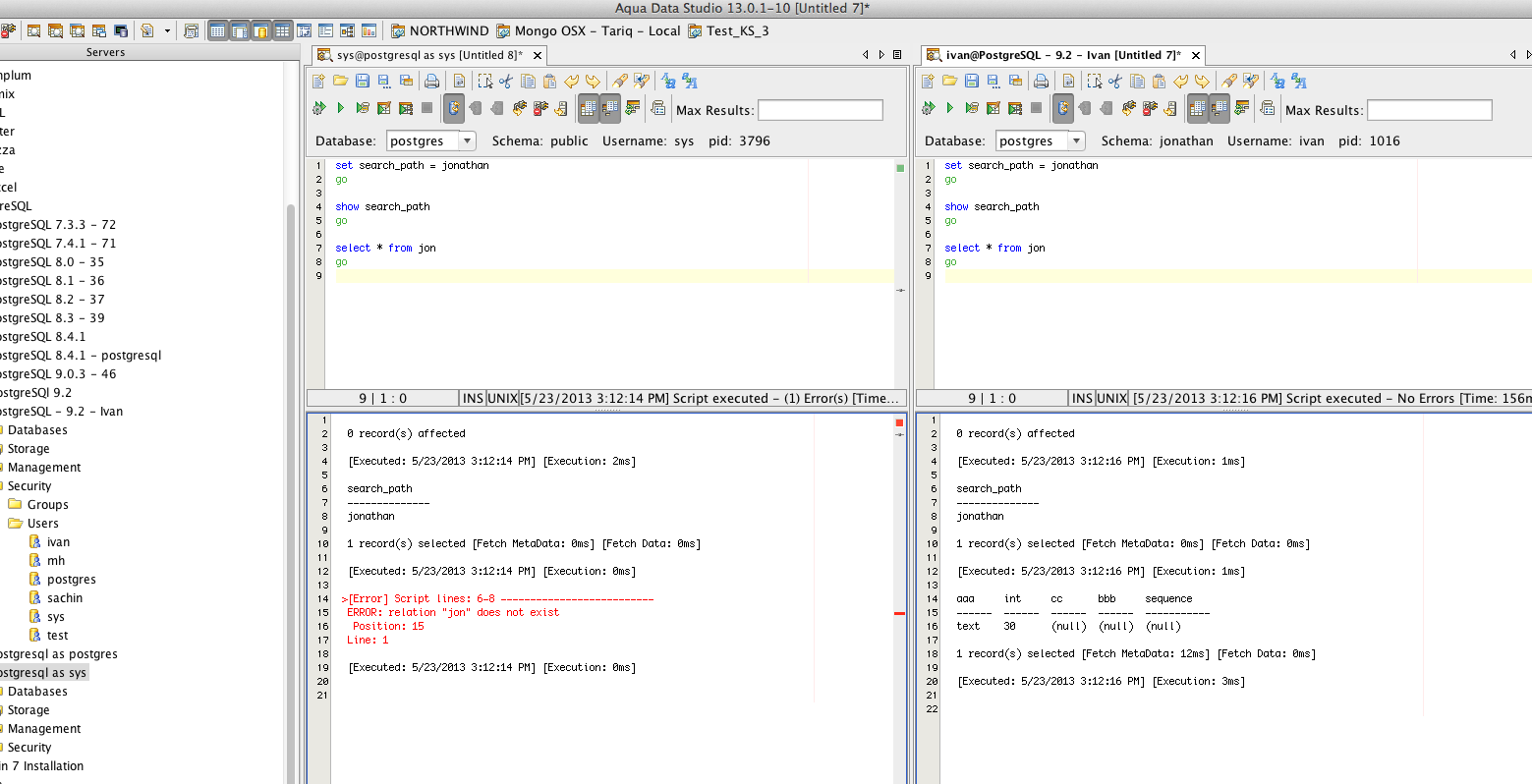
Task: Toggle grid results button in sys query toolbar
Action: (589, 109)
